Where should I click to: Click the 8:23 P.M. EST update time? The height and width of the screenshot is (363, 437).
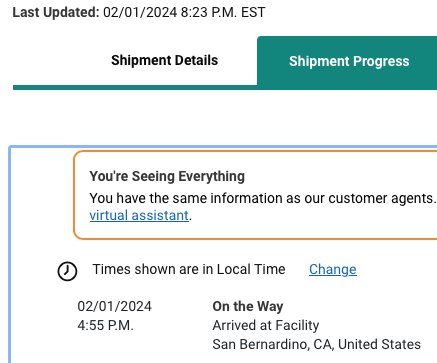(223, 13)
